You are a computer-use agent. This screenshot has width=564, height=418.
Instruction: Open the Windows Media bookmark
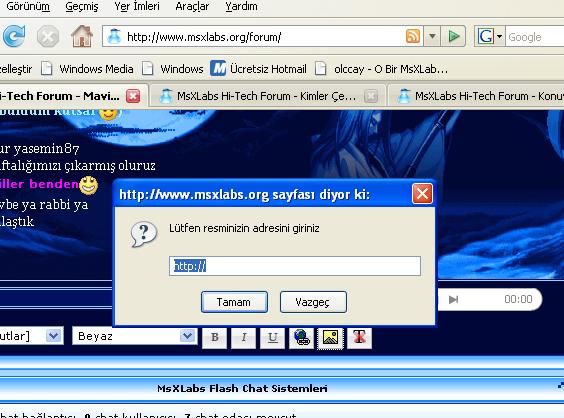(x=87, y=68)
